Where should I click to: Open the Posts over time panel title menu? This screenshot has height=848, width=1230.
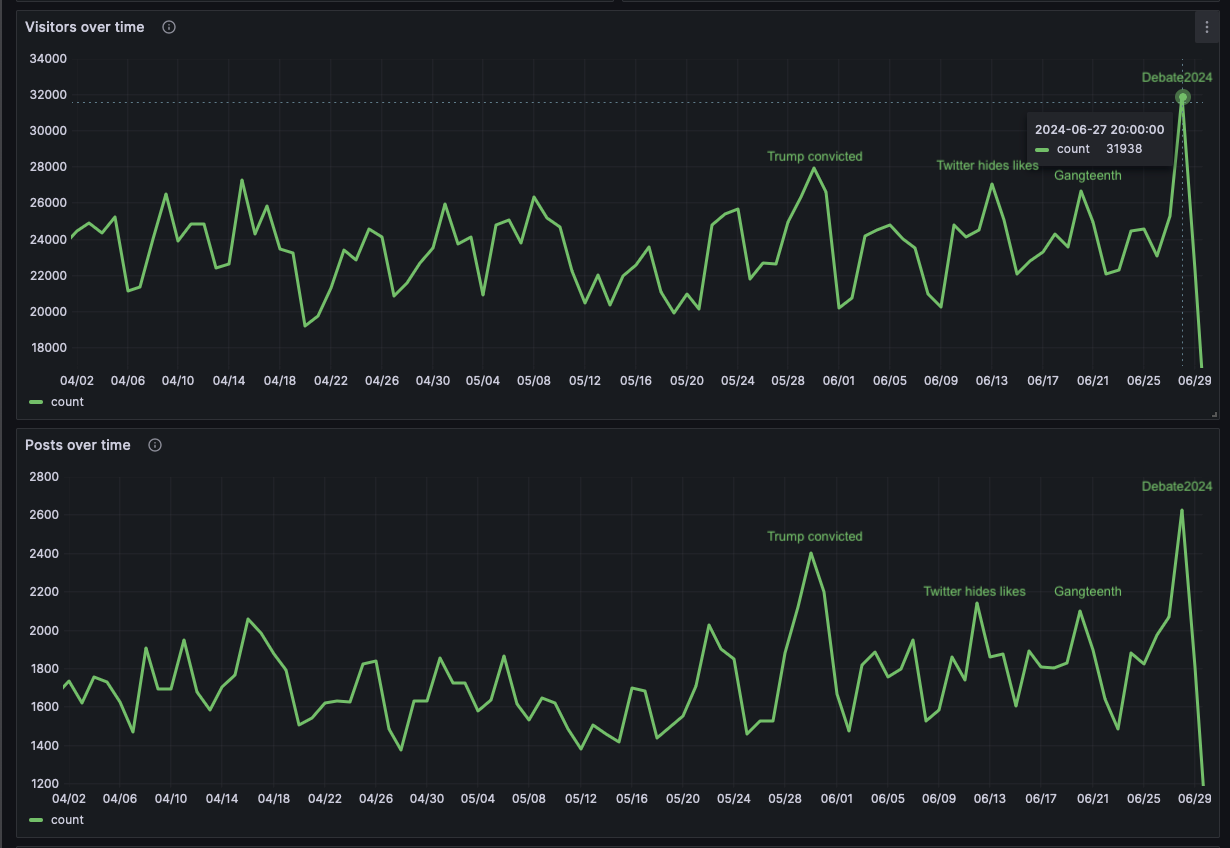pos(79,445)
